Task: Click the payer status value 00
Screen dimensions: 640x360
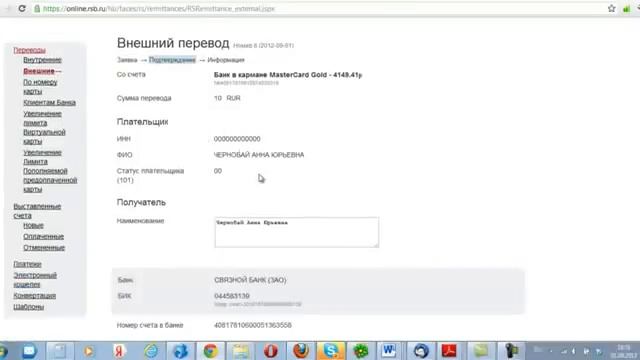Action: [218, 171]
